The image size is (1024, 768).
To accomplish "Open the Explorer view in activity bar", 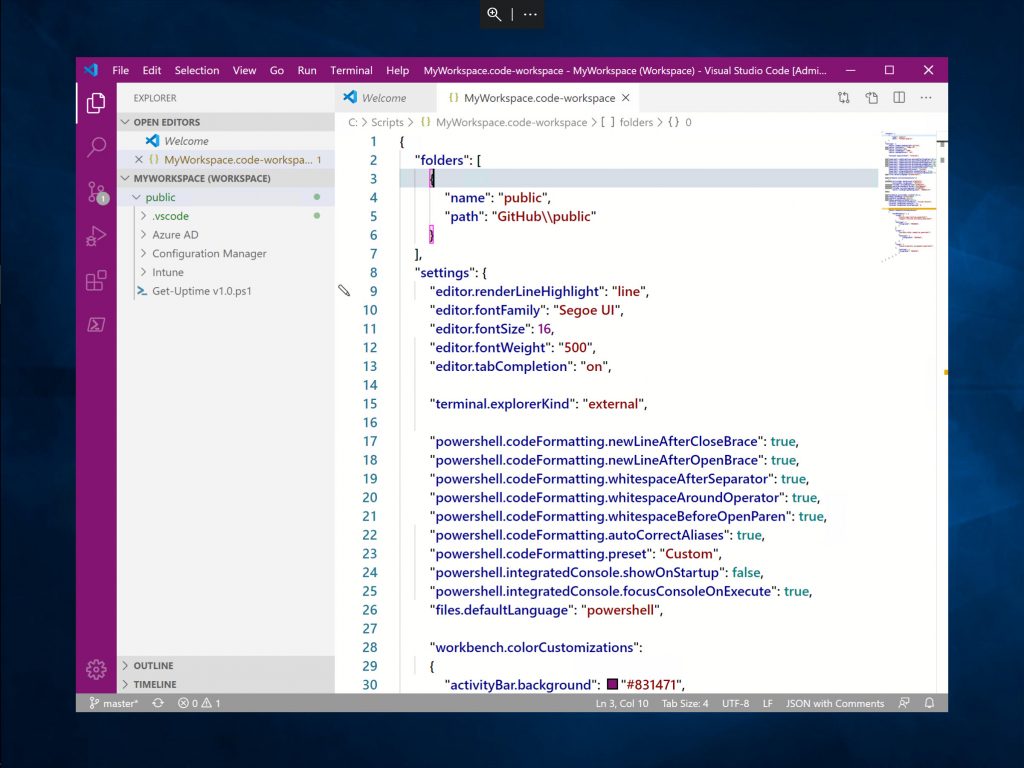I will point(96,103).
